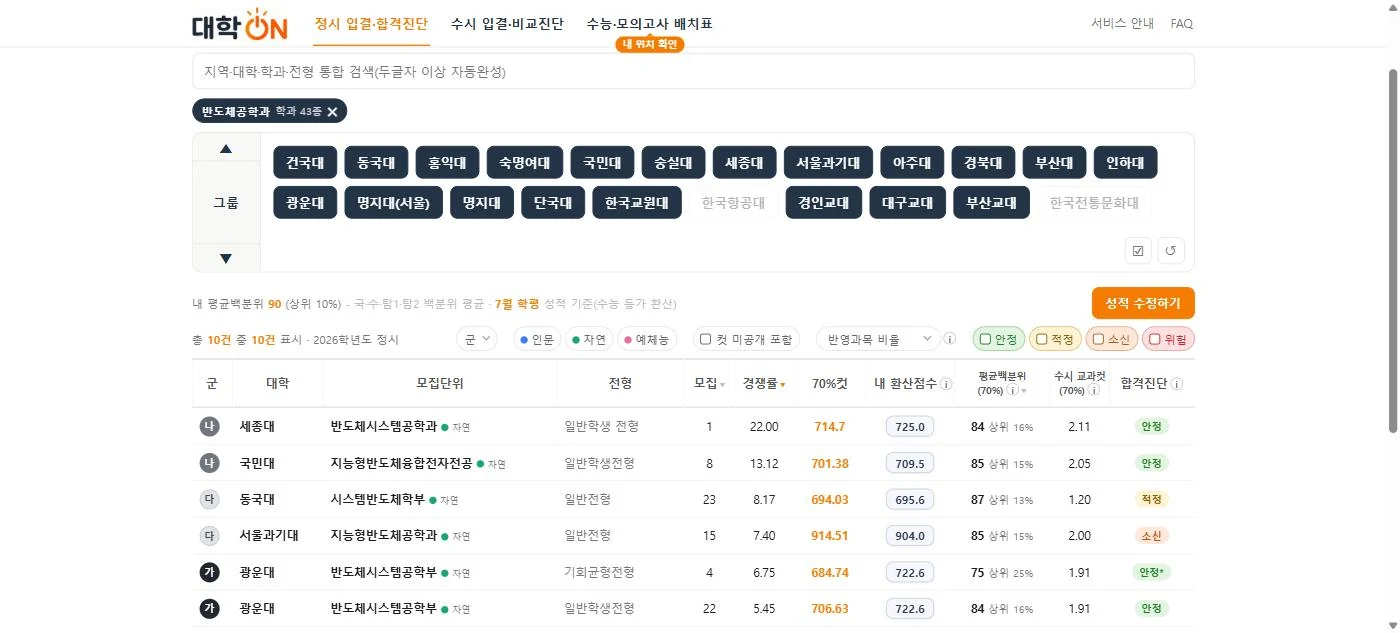This screenshot has width=1400, height=633.
Task: Select the 홍익대 chip
Action: point(447,162)
